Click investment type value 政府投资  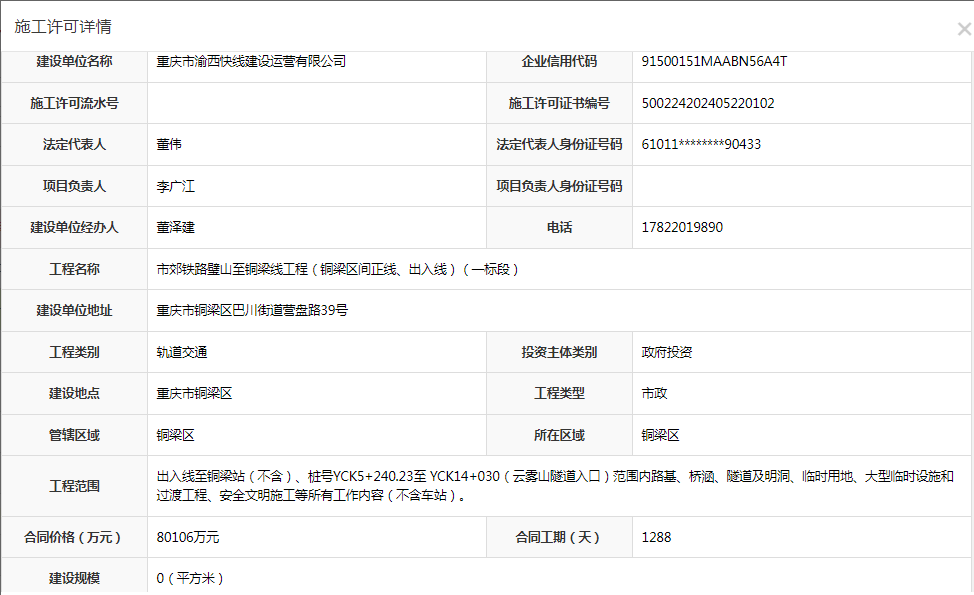pyautogui.click(x=667, y=352)
